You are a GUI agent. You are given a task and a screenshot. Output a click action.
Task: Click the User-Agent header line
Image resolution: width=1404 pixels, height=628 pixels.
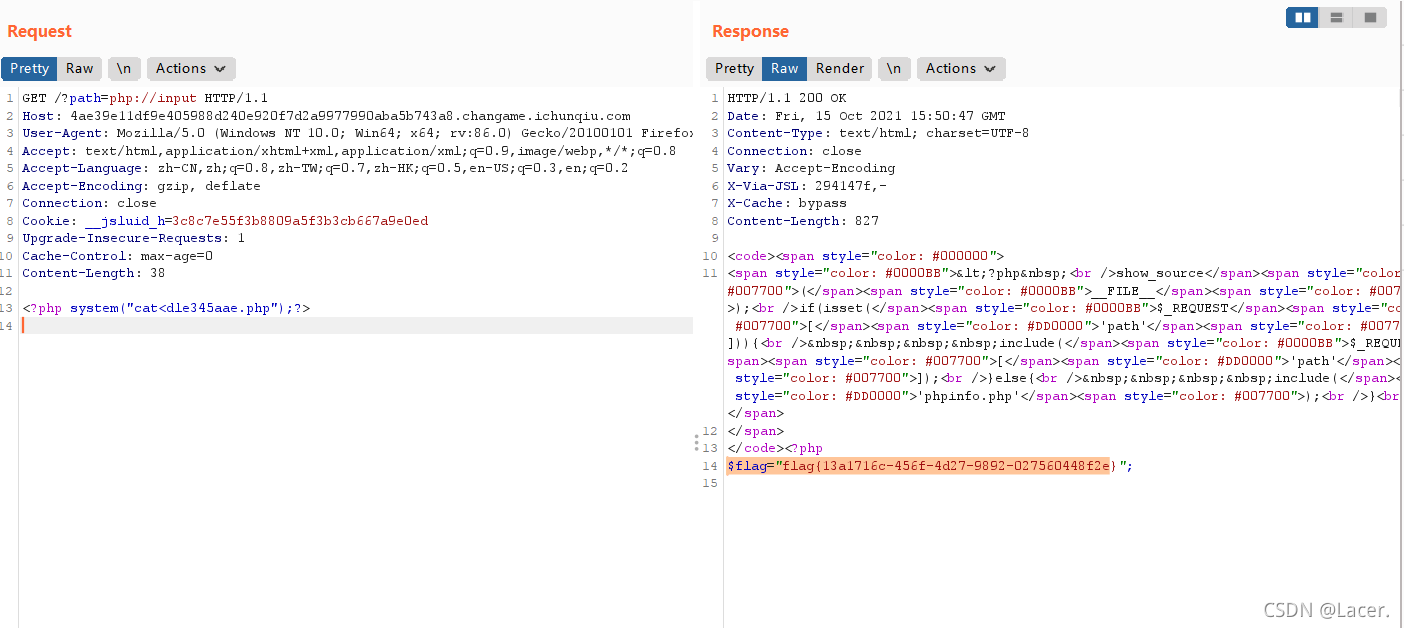pyautogui.click(x=357, y=133)
